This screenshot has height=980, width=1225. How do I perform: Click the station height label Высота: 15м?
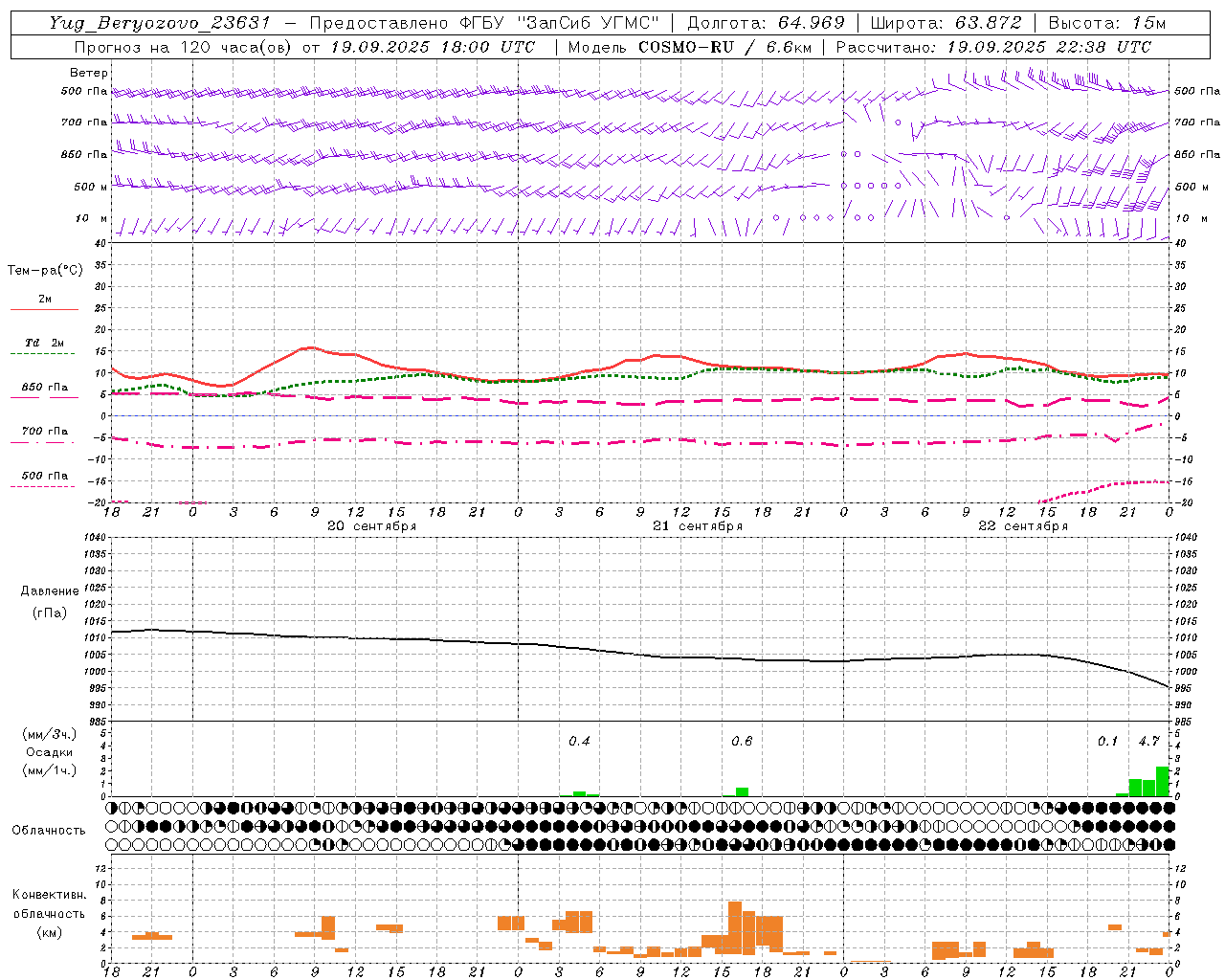pyautogui.click(x=1107, y=23)
